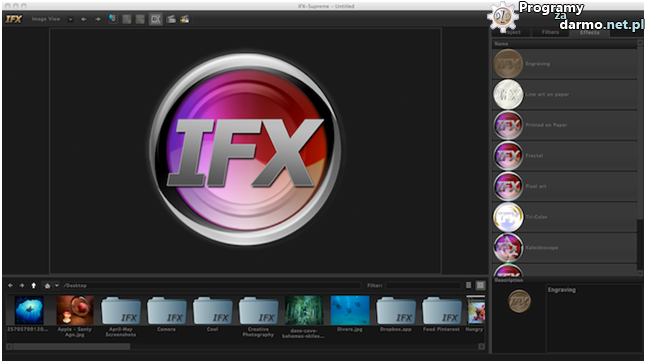The image size is (646, 363).
Task: Open the April-May Screenshots folder
Action: pos(121,311)
